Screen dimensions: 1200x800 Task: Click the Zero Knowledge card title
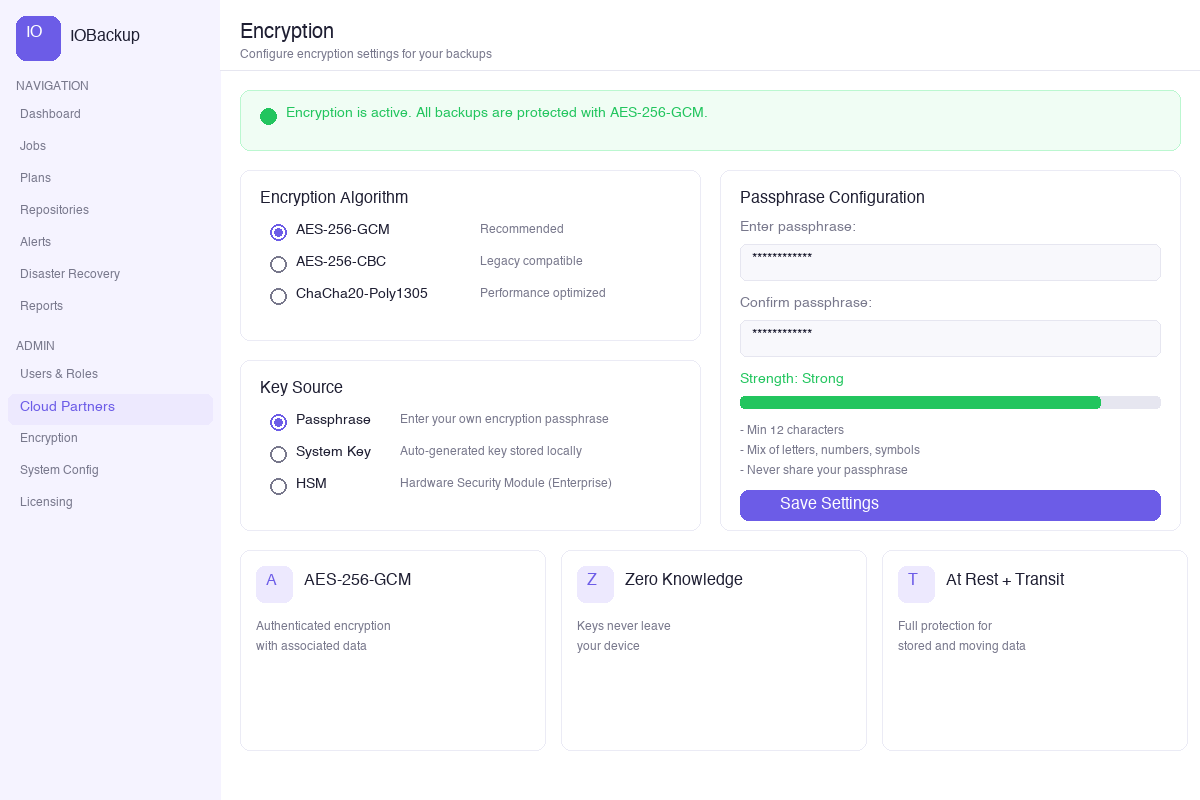point(684,579)
